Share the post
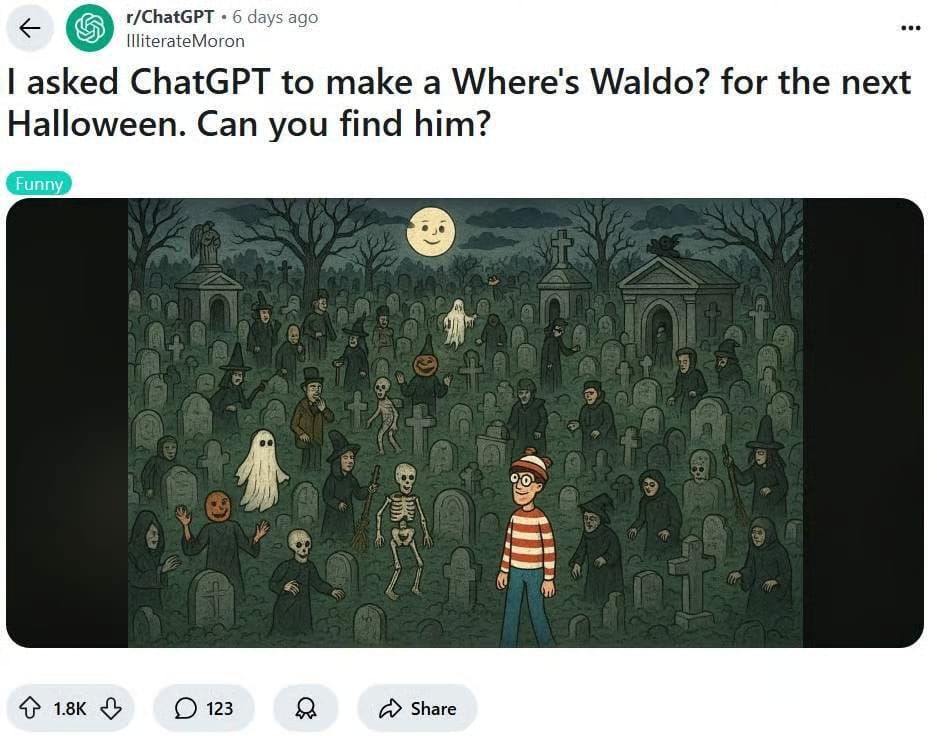This screenshot has width=937, height=736. point(417,709)
